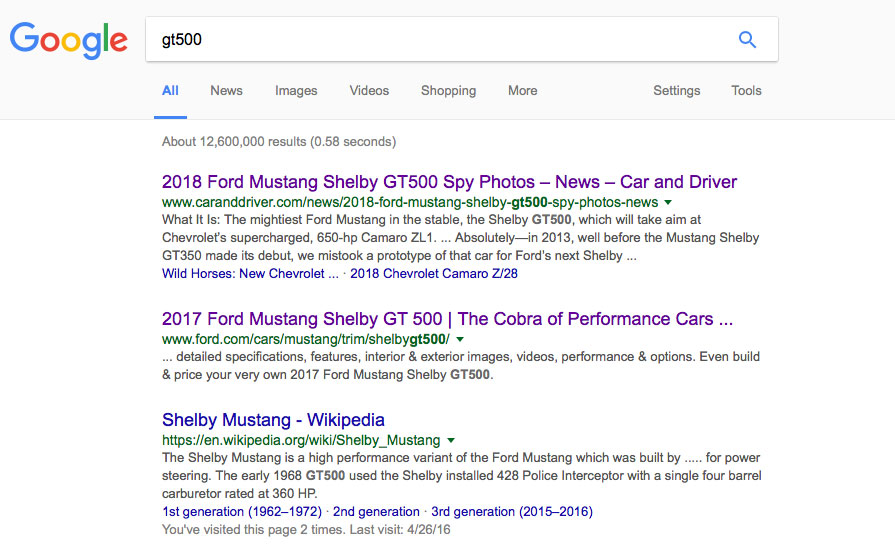Open the 3rd generation (2015–2016) sitelink
Viewport: 895px width, 556px height.
[x=512, y=511]
